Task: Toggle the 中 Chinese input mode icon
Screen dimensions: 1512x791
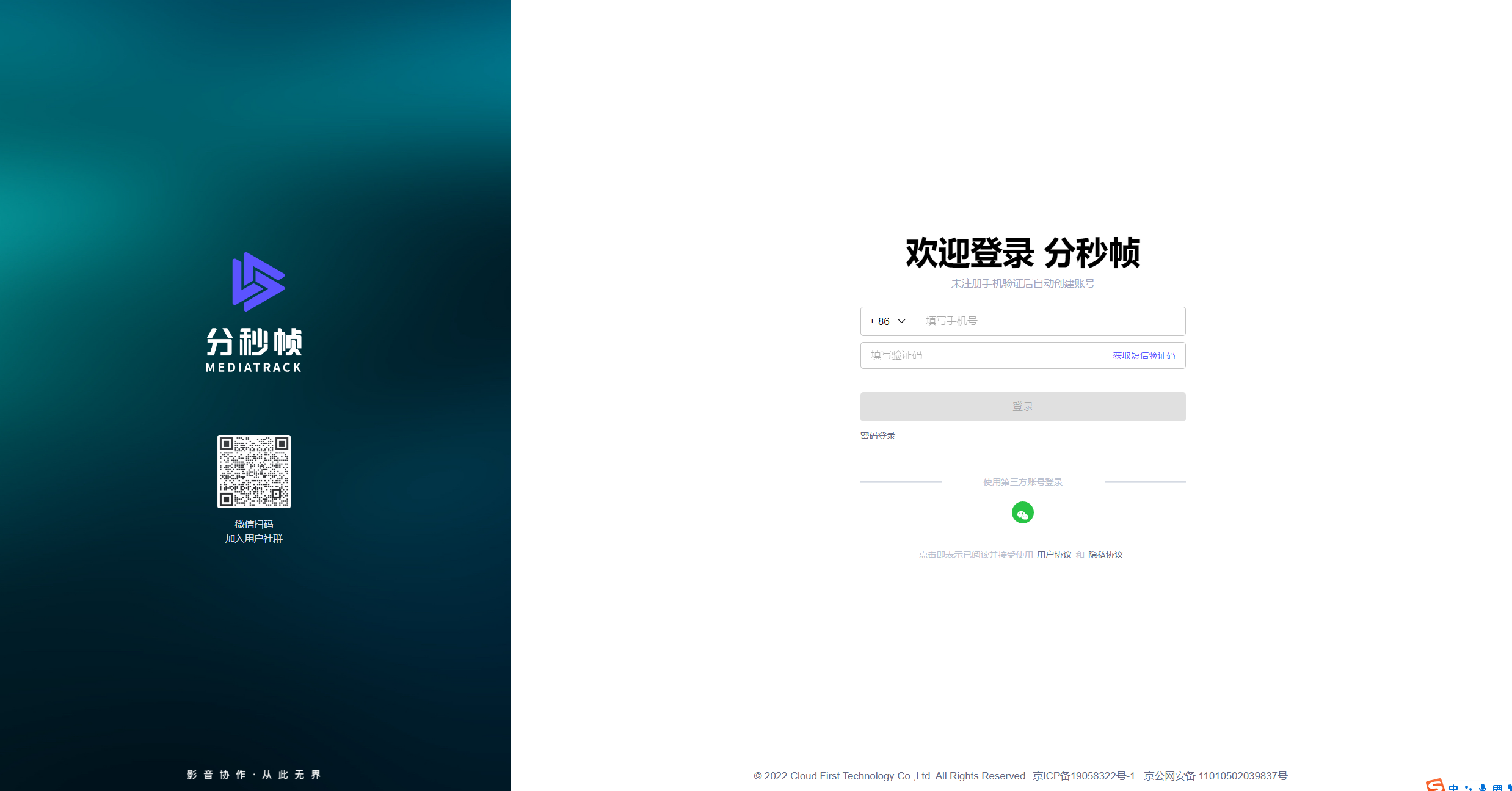Action: point(1453,787)
